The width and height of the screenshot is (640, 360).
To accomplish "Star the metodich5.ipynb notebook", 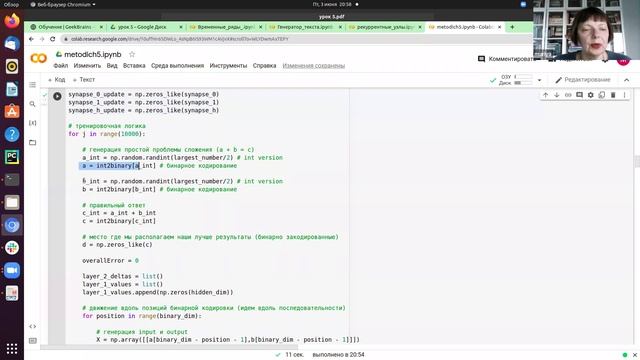I will pyautogui.click(x=132, y=54).
